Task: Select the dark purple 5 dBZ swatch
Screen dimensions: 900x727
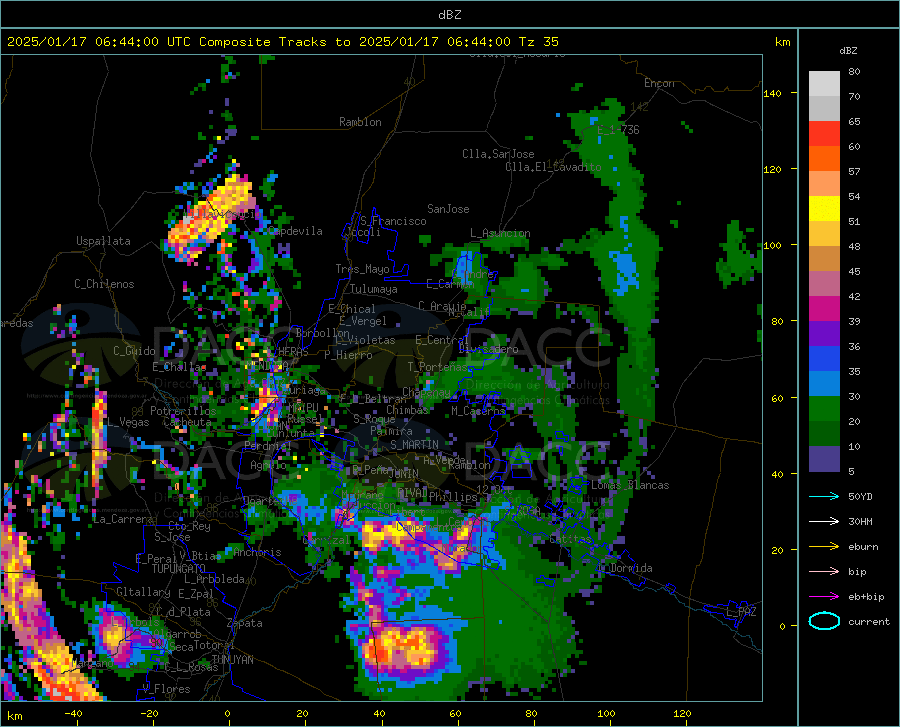Action: click(x=824, y=459)
